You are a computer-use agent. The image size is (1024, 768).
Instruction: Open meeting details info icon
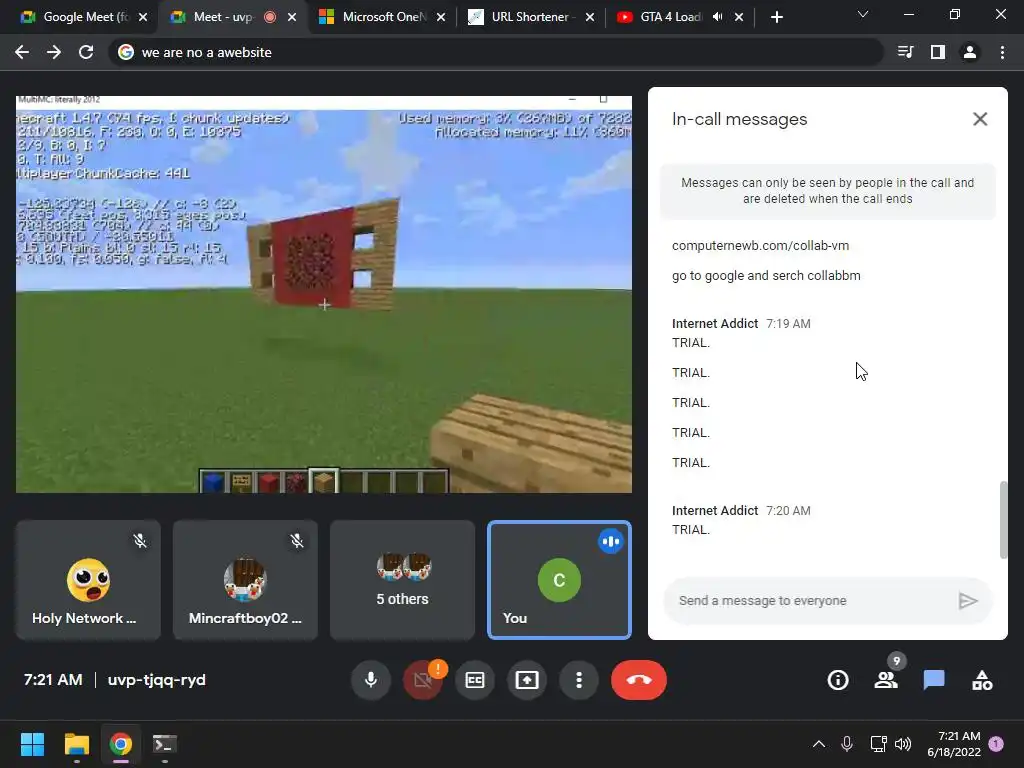(838, 680)
